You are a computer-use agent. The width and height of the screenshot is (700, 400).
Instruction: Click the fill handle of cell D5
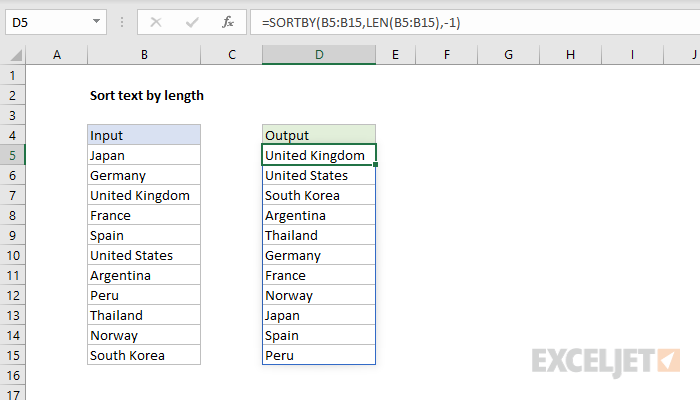375,165
